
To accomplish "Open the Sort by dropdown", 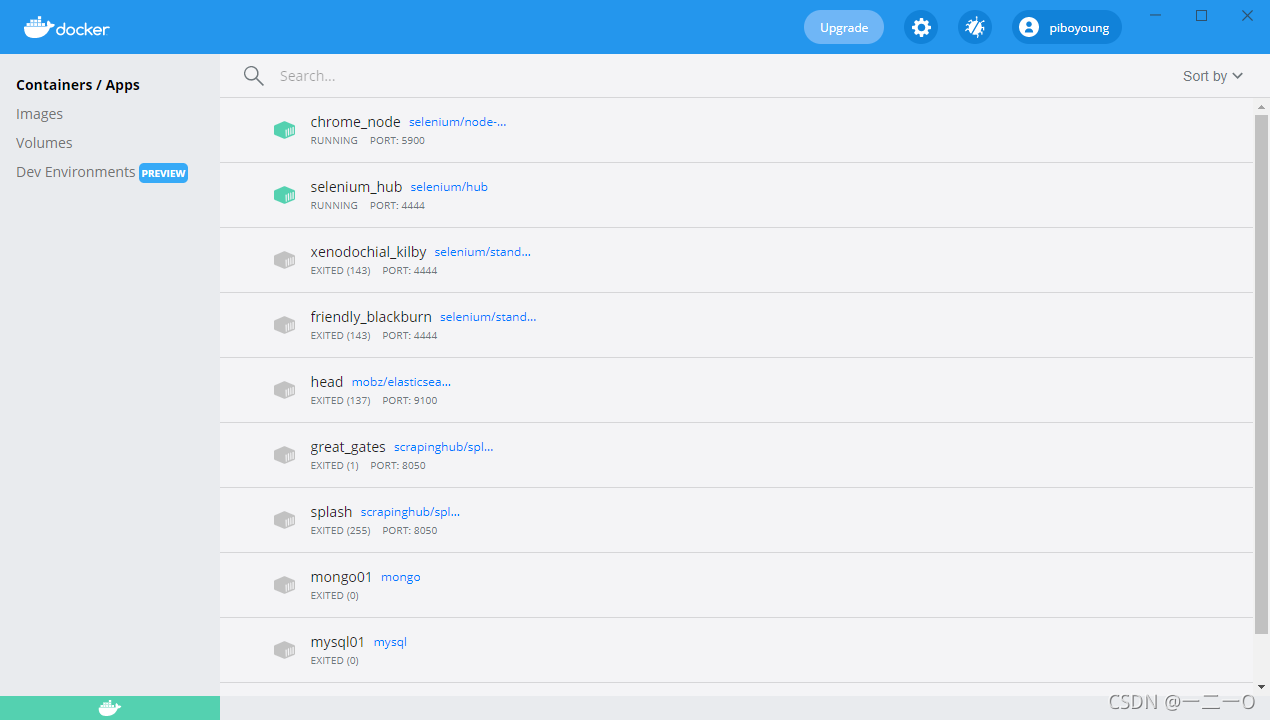I will 1212,76.
